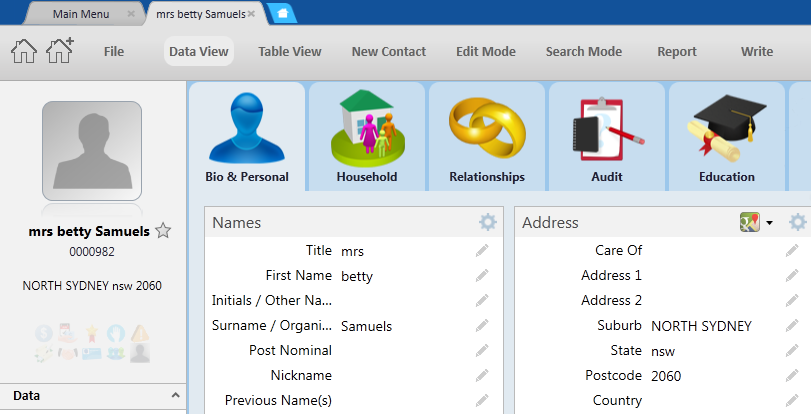Edit the First Name field pencil
The width and height of the screenshot is (811, 414).
tap(482, 275)
